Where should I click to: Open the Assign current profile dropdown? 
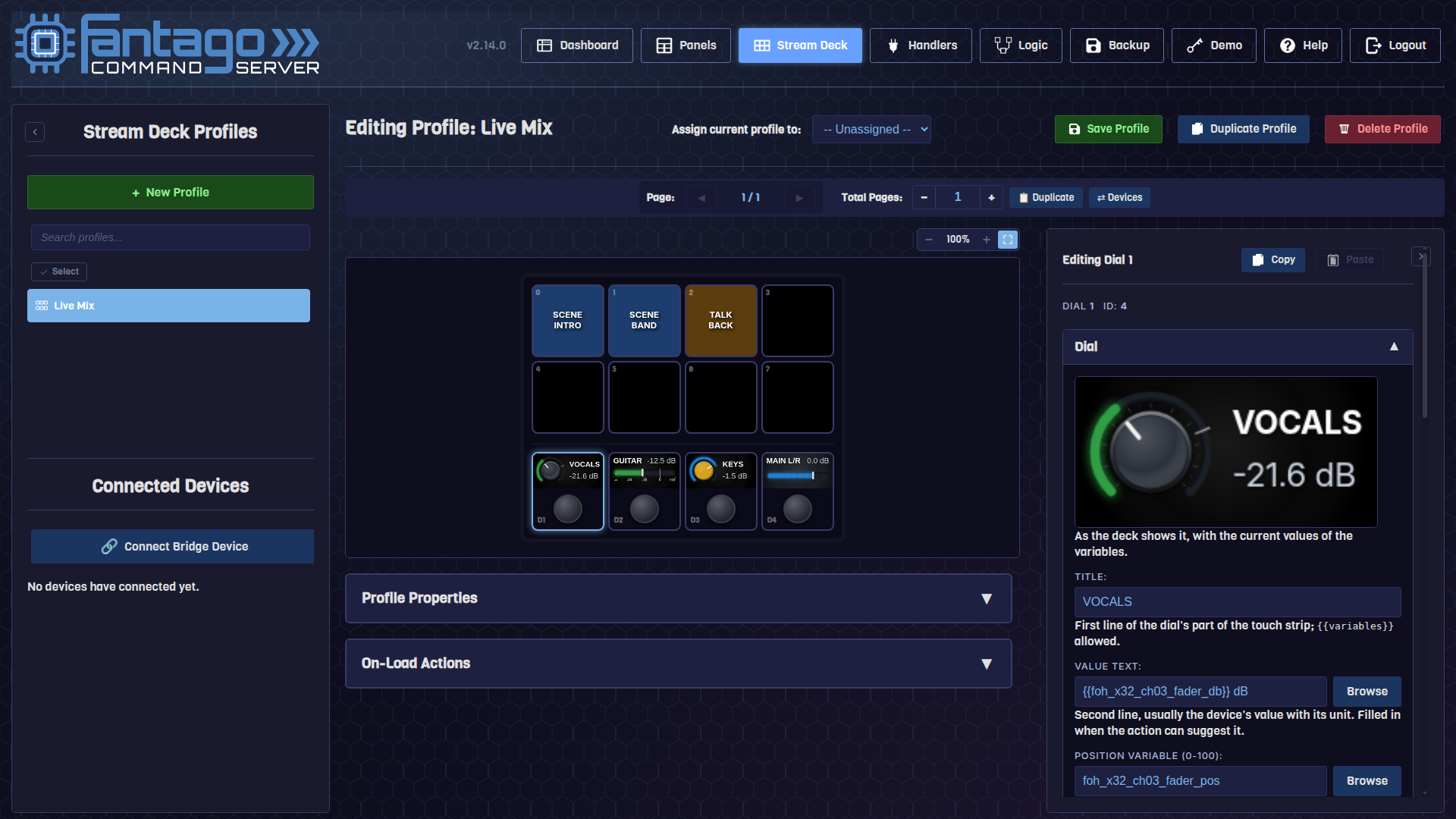[871, 130]
